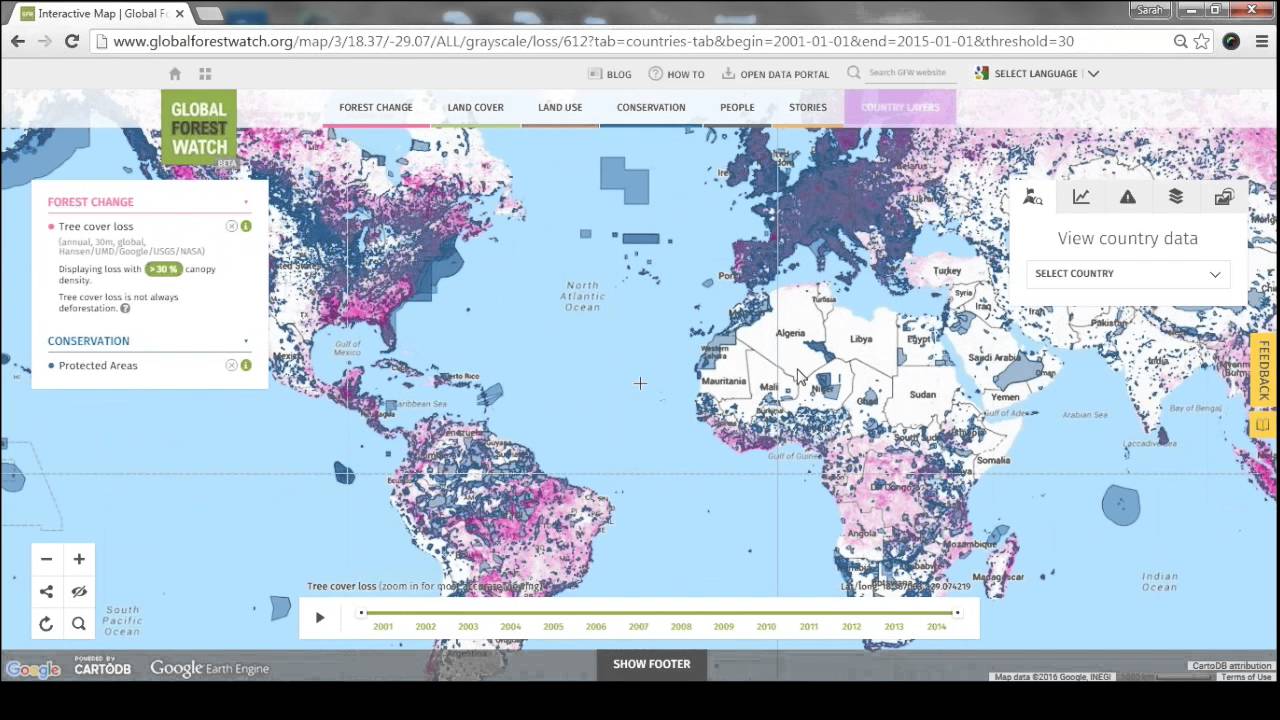The width and height of the screenshot is (1280, 720).
Task: Click the browser URL address bar
Action: [630, 41]
